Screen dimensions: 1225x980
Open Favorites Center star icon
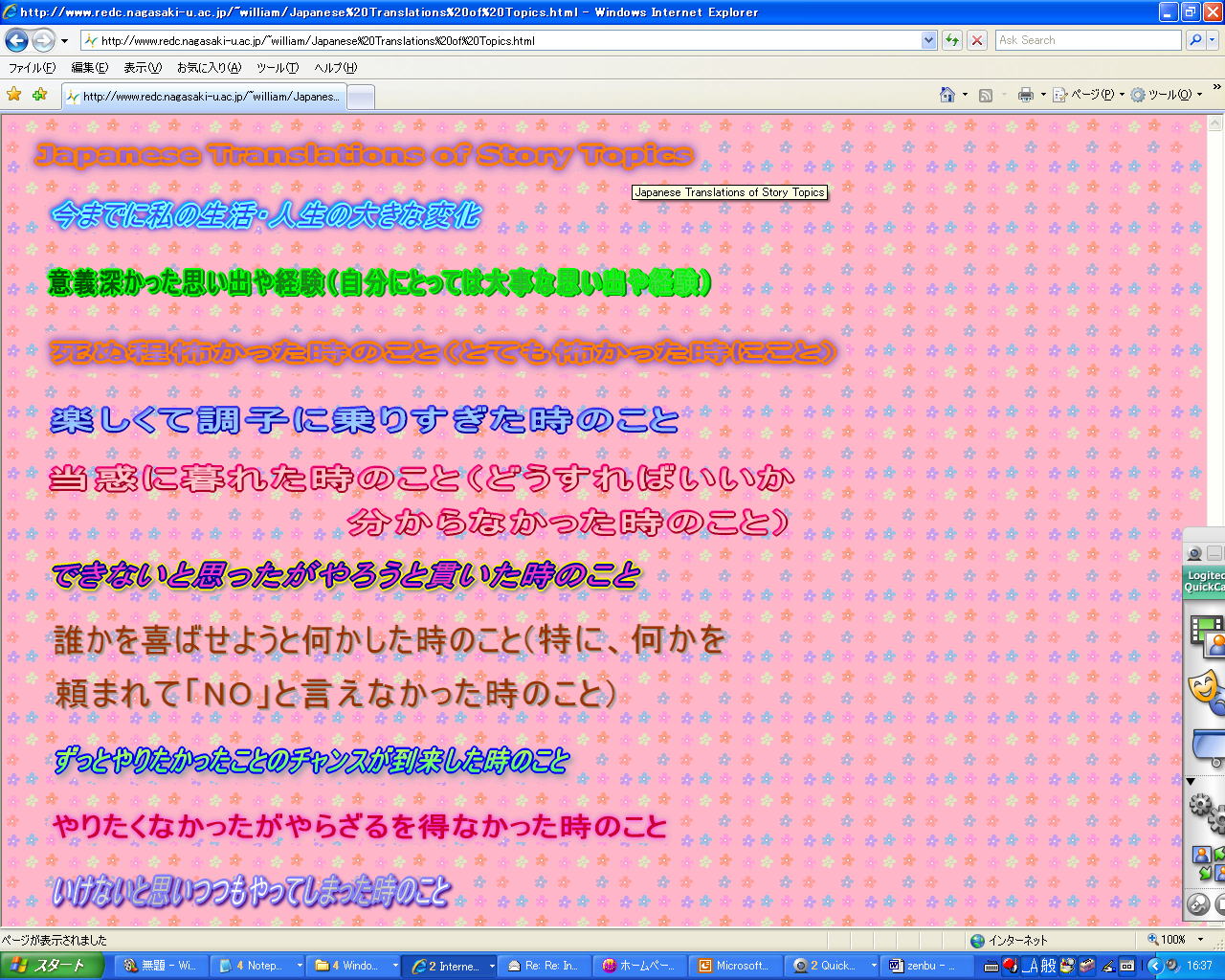pos(14,95)
